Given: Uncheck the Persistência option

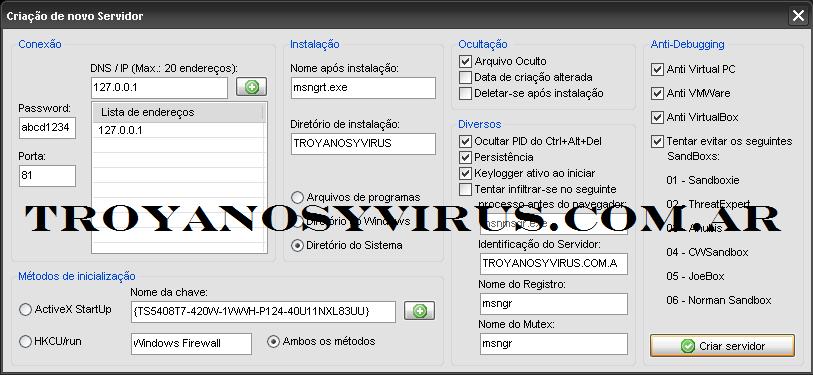Looking at the screenshot, I should pos(465,157).
